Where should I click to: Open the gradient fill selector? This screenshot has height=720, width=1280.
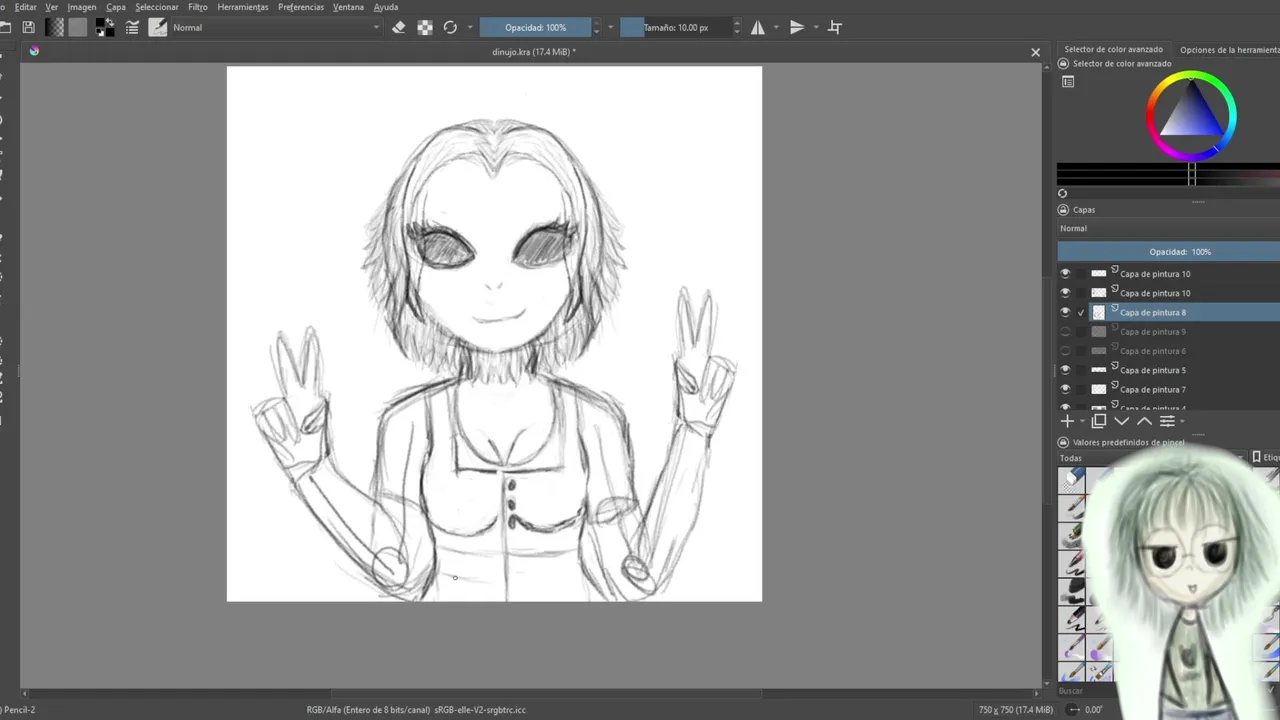[x=55, y=28]
